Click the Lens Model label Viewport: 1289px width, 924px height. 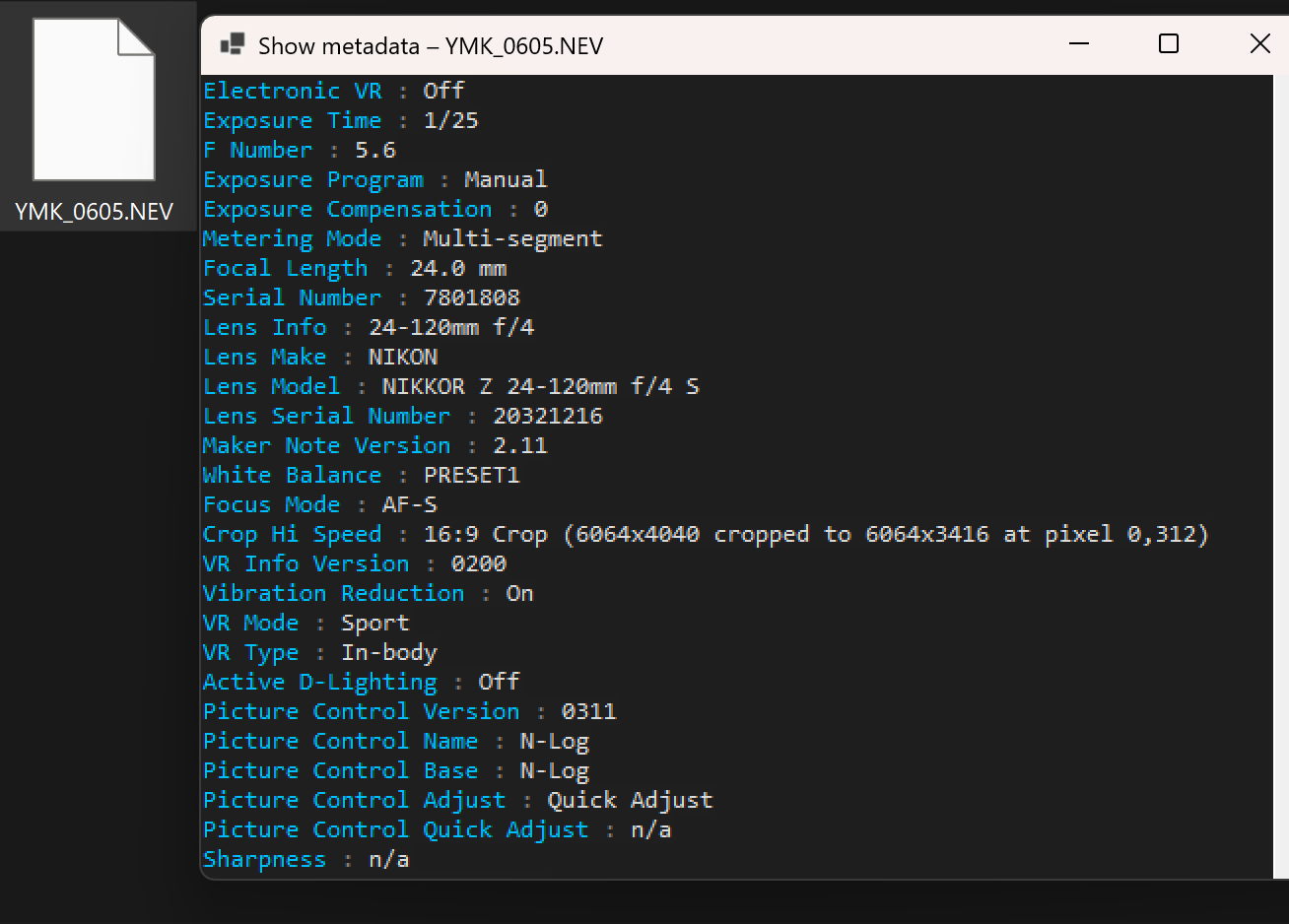(x=271, y=387)
